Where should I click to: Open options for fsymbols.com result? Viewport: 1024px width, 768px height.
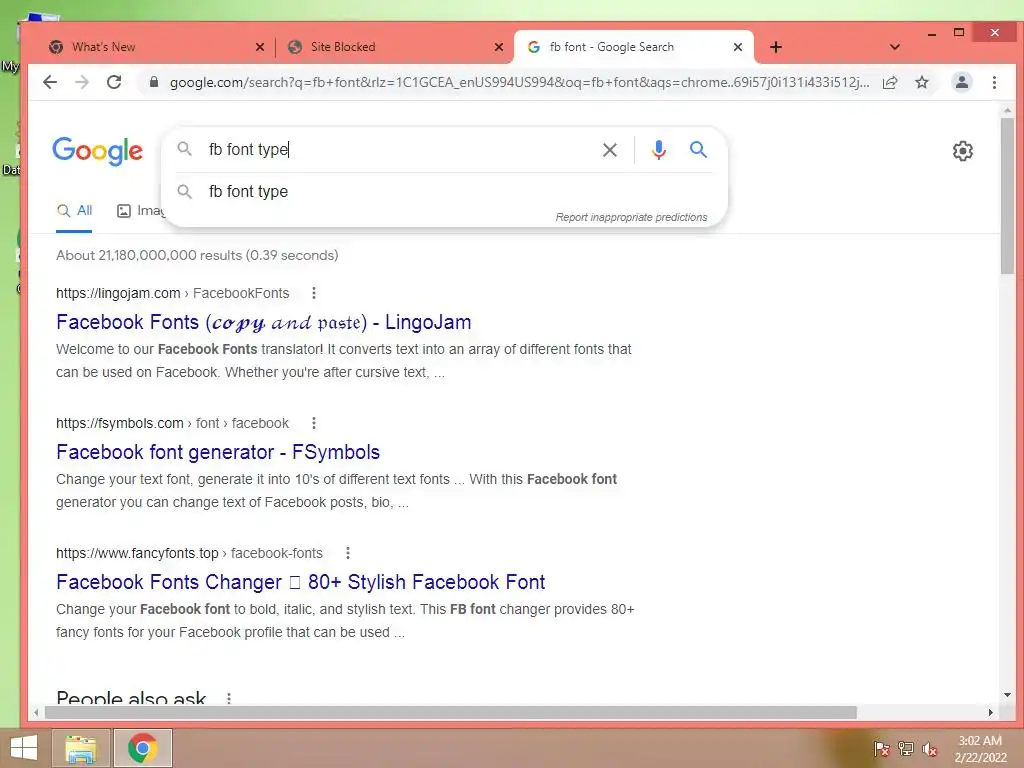pyautogui.click(x=314, y=423)
